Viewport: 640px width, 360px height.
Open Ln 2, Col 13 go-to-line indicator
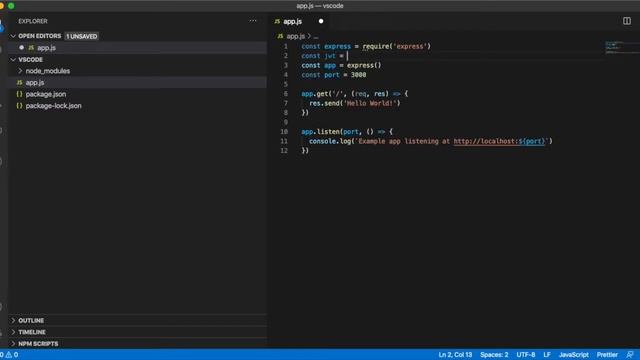tap(455, 355)
